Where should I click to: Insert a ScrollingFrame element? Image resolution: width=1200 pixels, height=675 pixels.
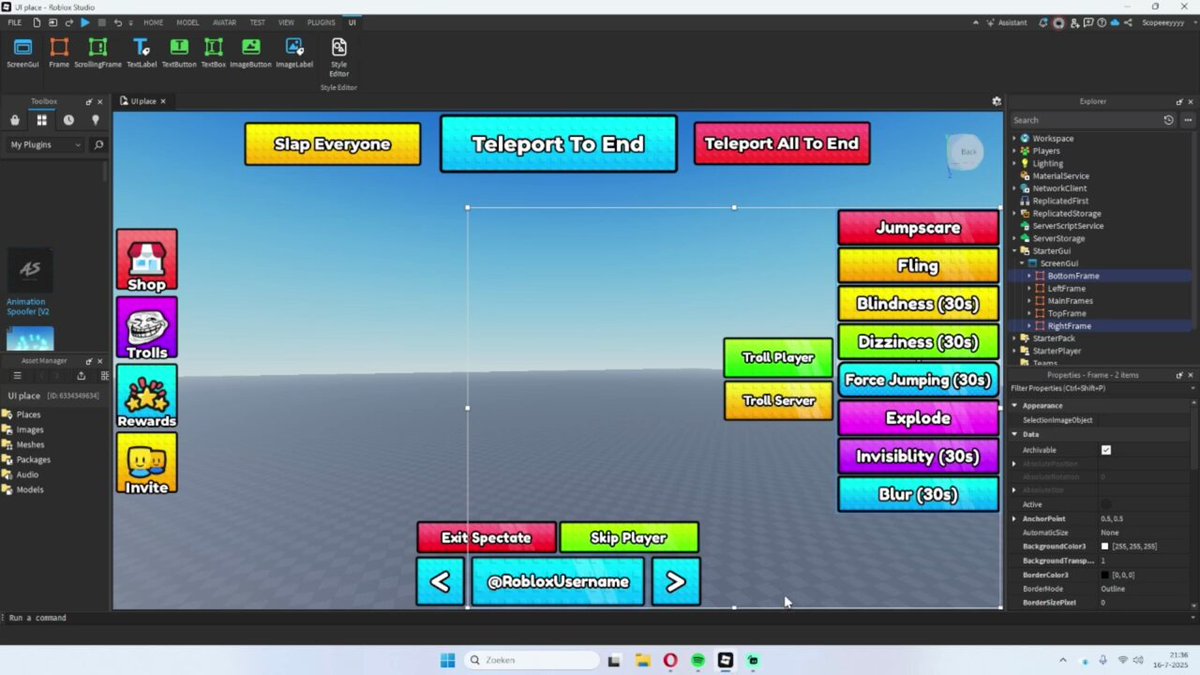tap(97, 53)
